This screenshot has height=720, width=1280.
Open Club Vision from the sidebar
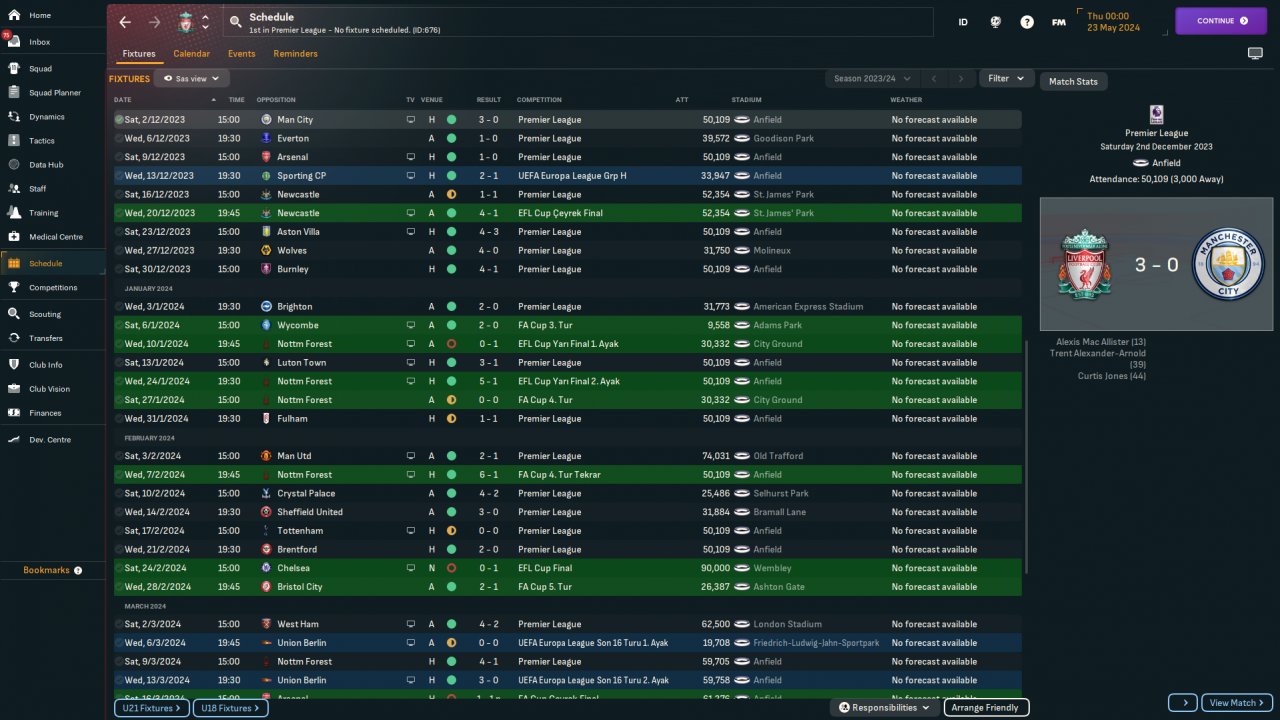point(53,389)
